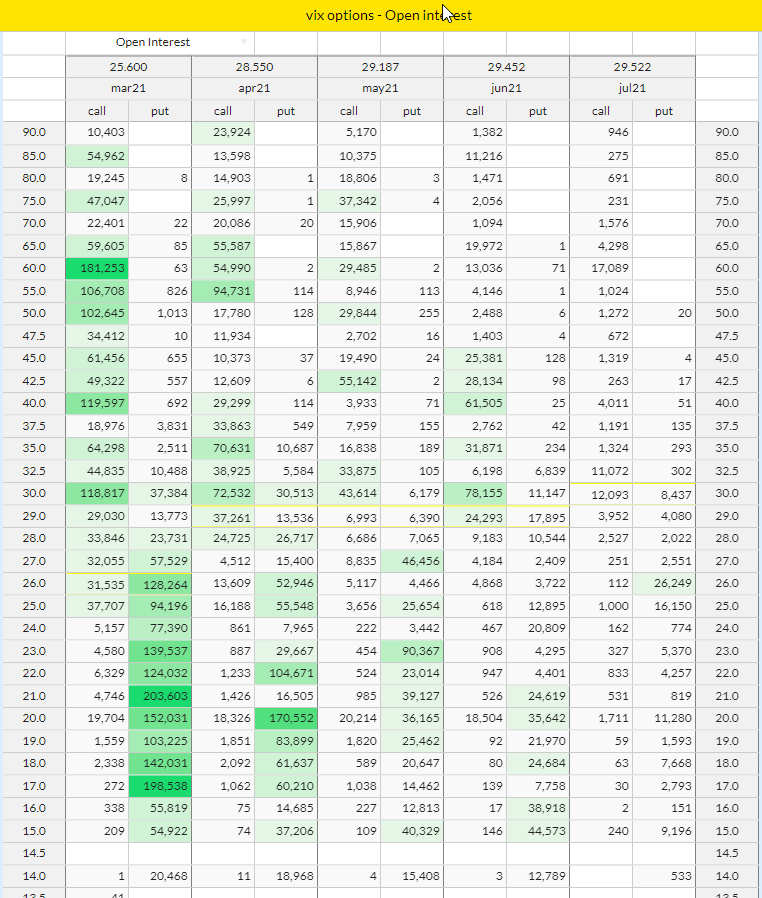Click the apr21 put column header

click(x=286, y=111)
